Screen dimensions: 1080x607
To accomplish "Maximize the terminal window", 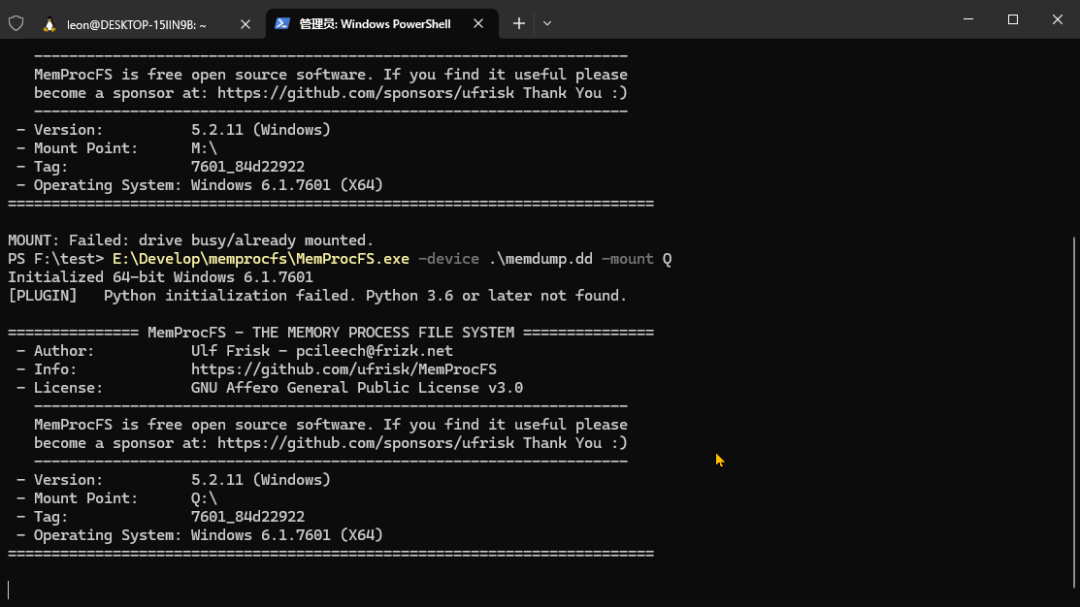I will (x=1012, y=19).
